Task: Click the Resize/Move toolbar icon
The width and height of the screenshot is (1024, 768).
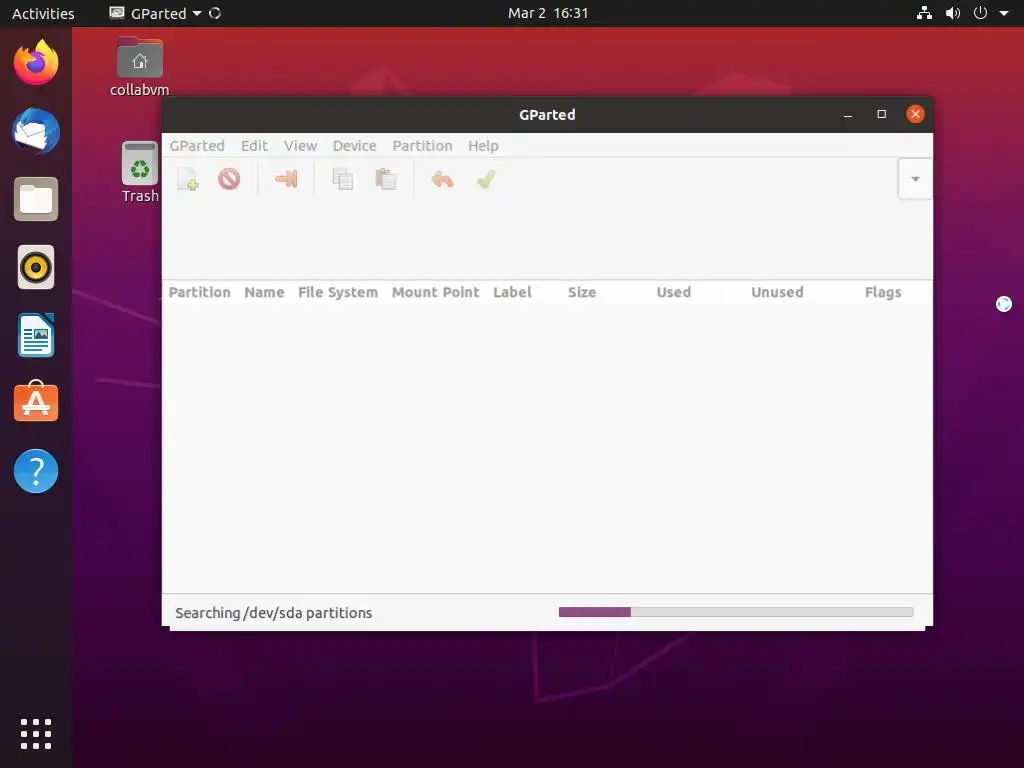Action: pos(286,179)
